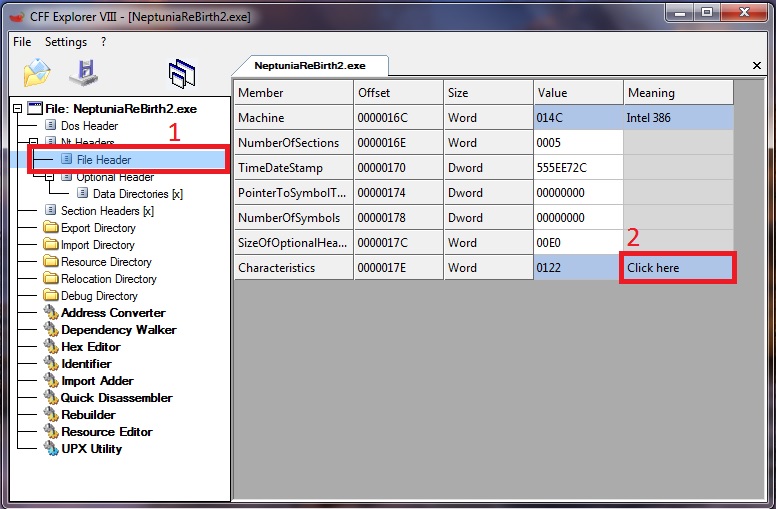This screenshot has height=509, width=776.
Task: Click the Import Adder gear icon
Action: point(50,380)
